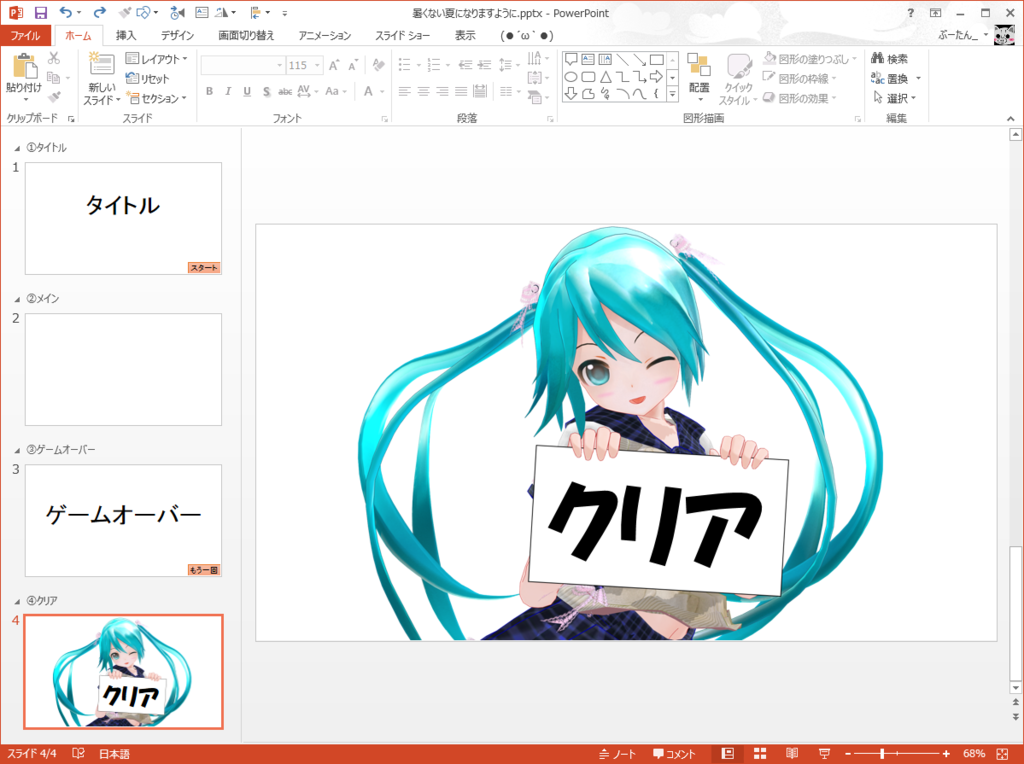This screenshot has width=1024, height=764.
Task: Click the Reset (リセット) button
Action: 148,78
